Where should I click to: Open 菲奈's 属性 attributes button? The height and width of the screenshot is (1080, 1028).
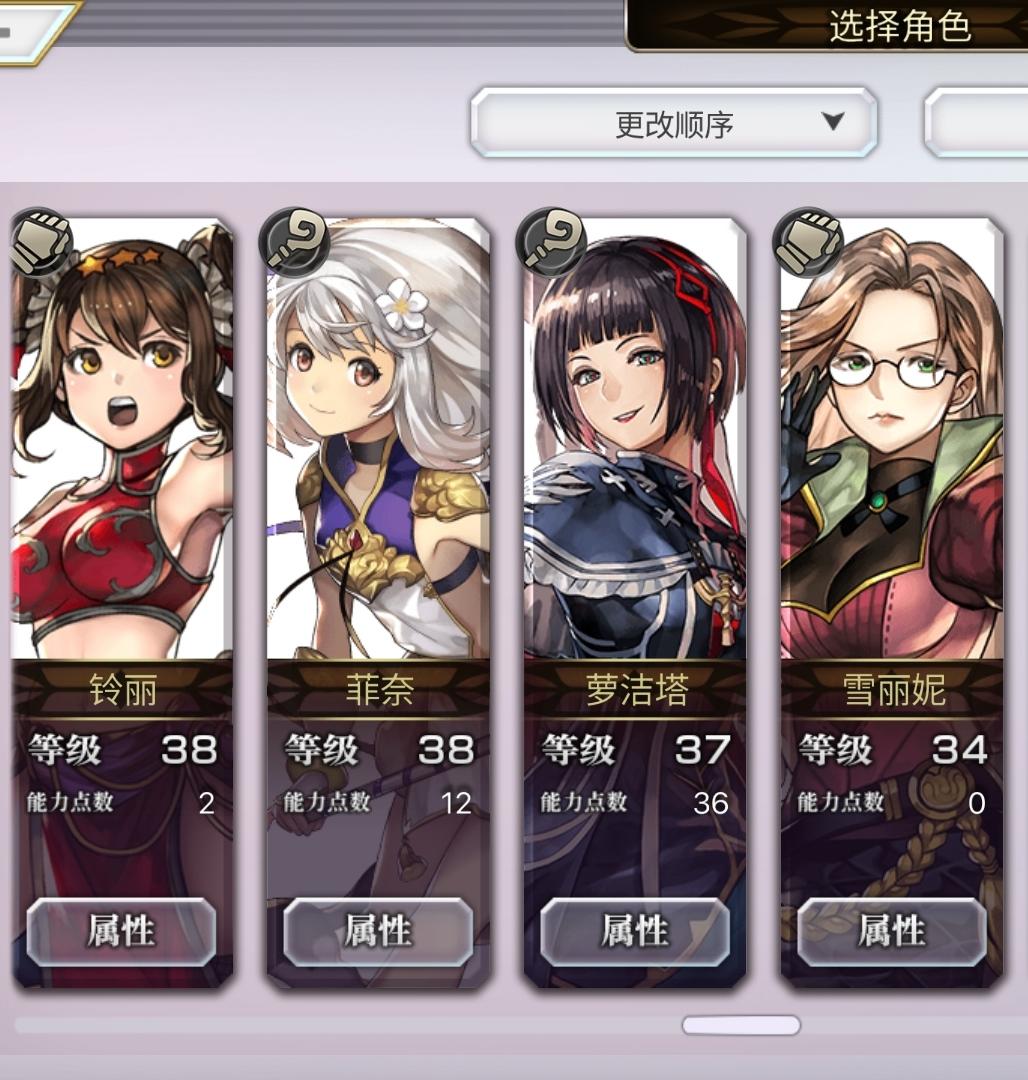tap(378, 931)
